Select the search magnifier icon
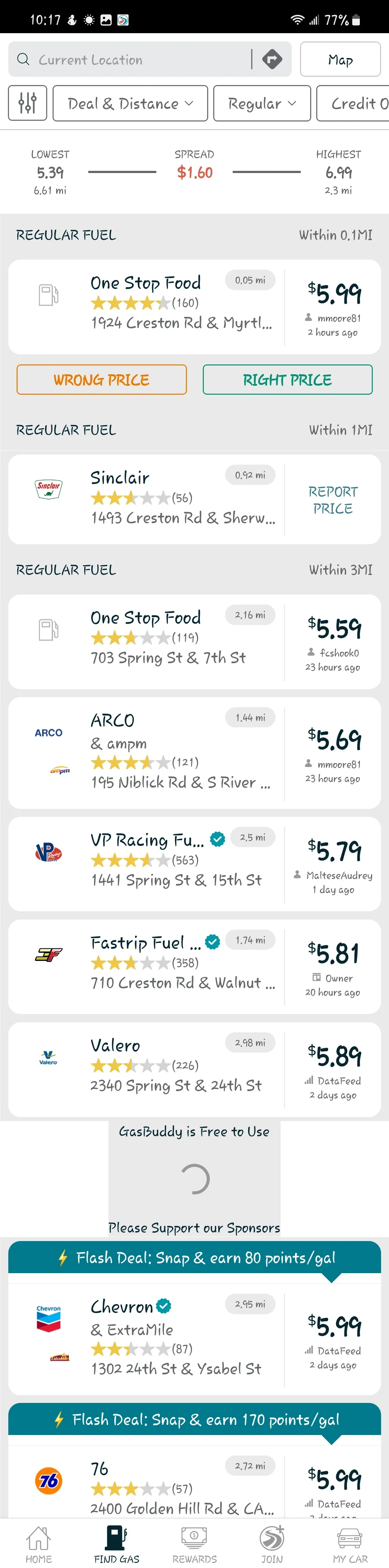 [x=23, y=59]
